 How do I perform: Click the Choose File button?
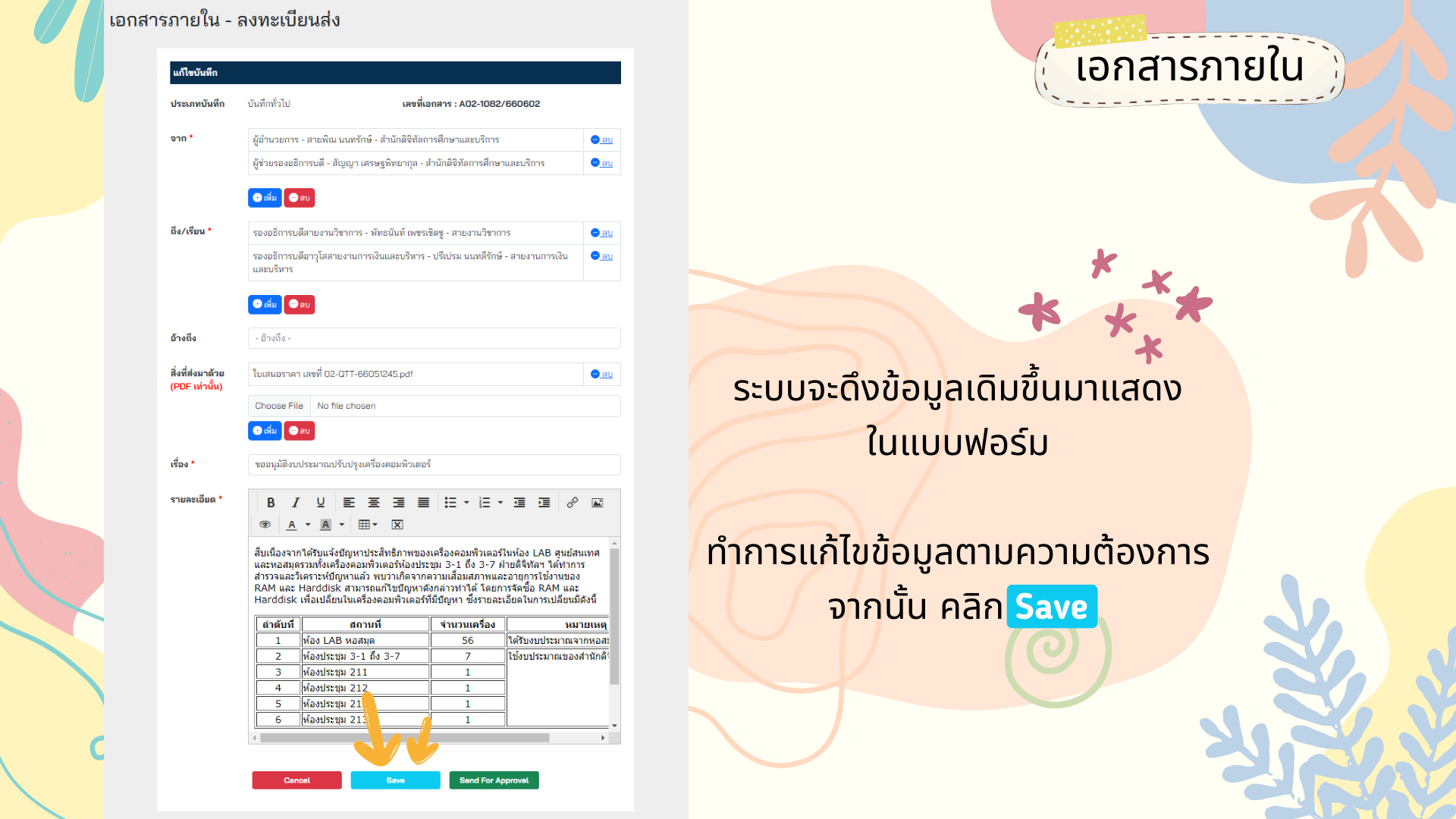[x=279, y=406]
